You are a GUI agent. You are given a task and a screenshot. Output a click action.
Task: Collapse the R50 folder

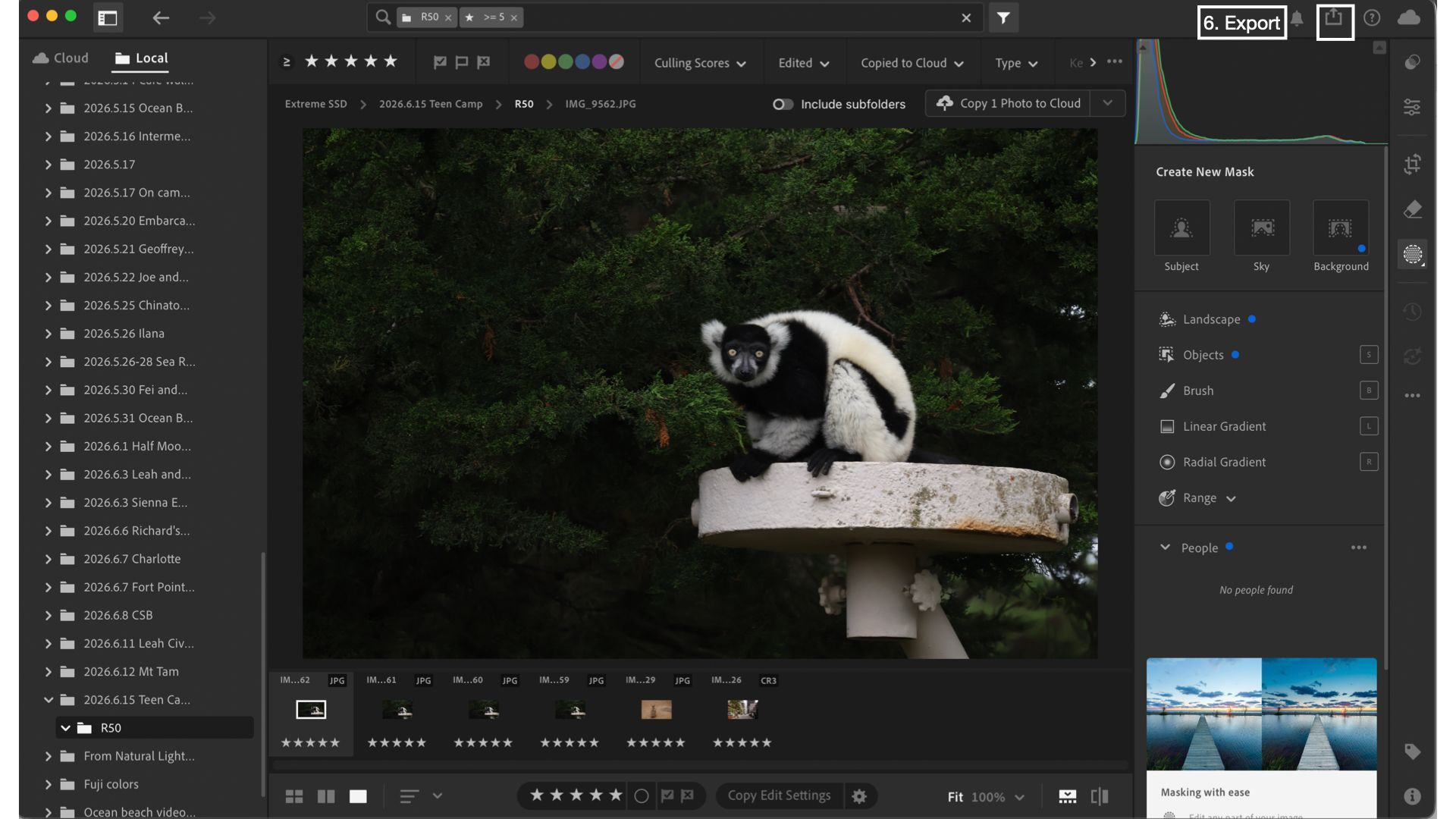tap(66, 728)
